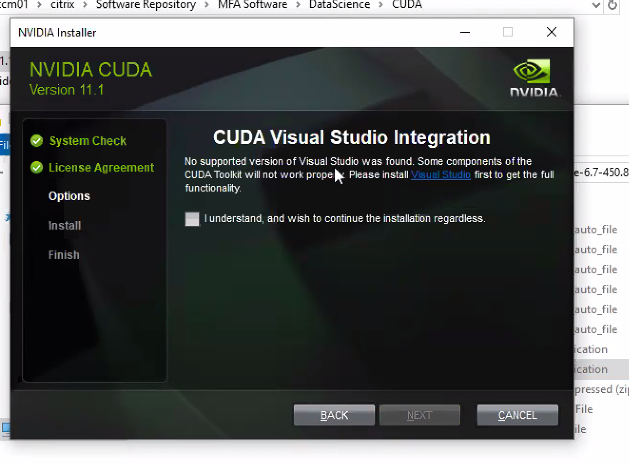Expand chevron after 'Software Repository' breadcrumb
629x465 pixels.
(x=207, y=5)
